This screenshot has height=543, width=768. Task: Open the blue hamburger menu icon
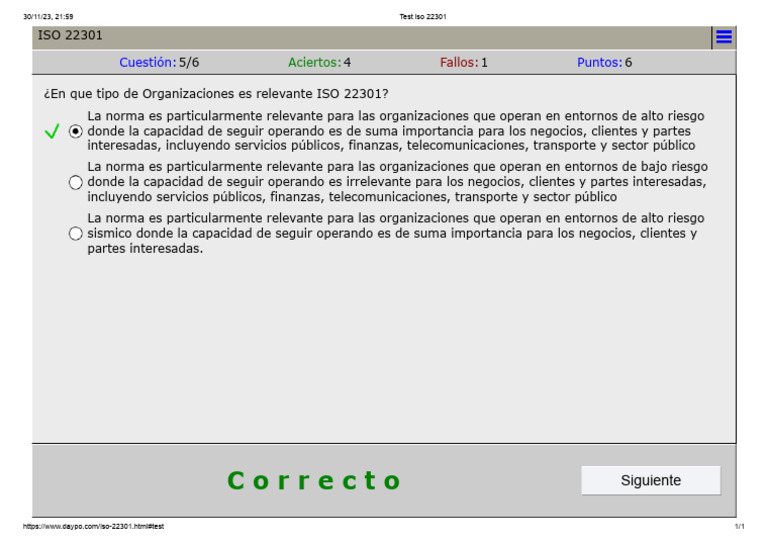[724, 37]
